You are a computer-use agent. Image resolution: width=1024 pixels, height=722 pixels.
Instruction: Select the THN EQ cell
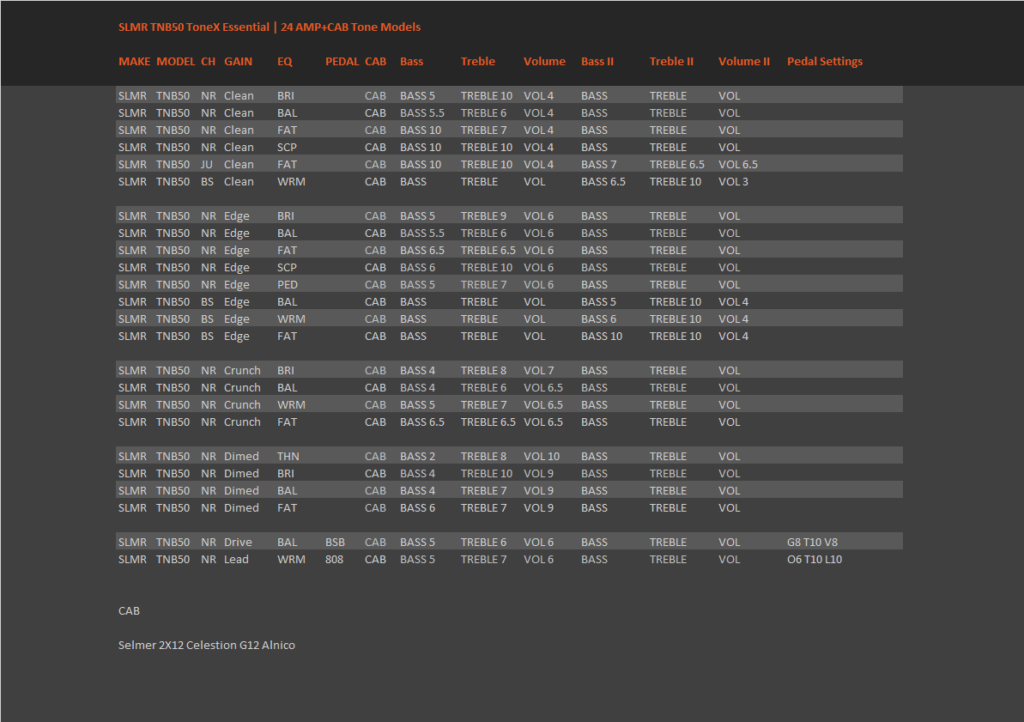click(288, 456)
